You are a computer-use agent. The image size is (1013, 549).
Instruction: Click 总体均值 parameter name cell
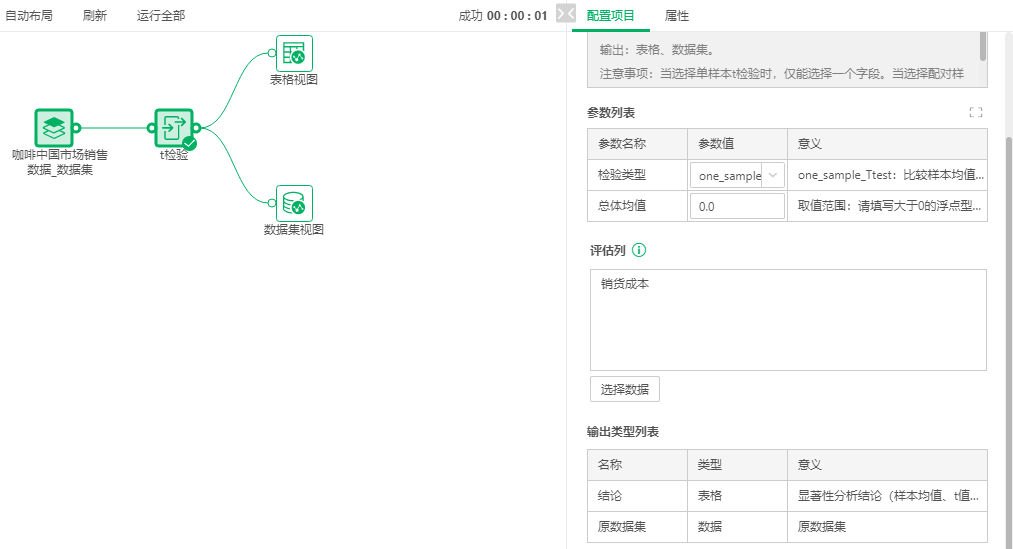point(637,206)
